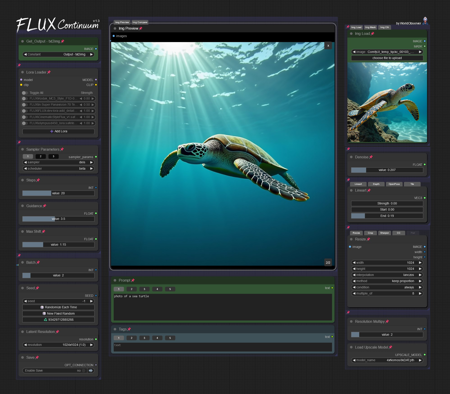Adjust the Denoise value slider
The width and height of the screenshot is (450, 394).
pos(387,170)
